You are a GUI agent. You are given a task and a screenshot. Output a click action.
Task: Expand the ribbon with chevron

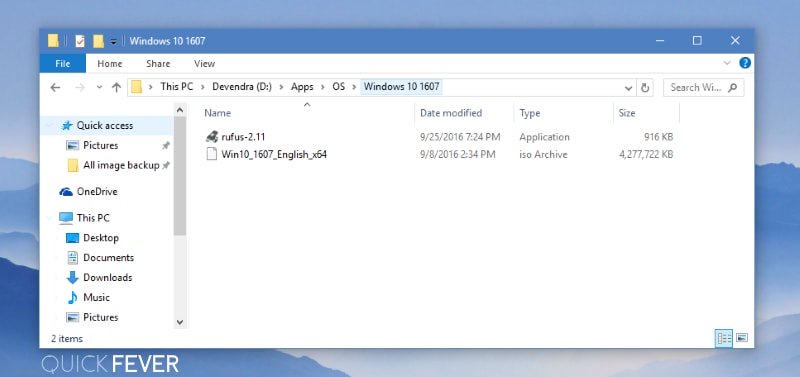[x=727, y=63]
